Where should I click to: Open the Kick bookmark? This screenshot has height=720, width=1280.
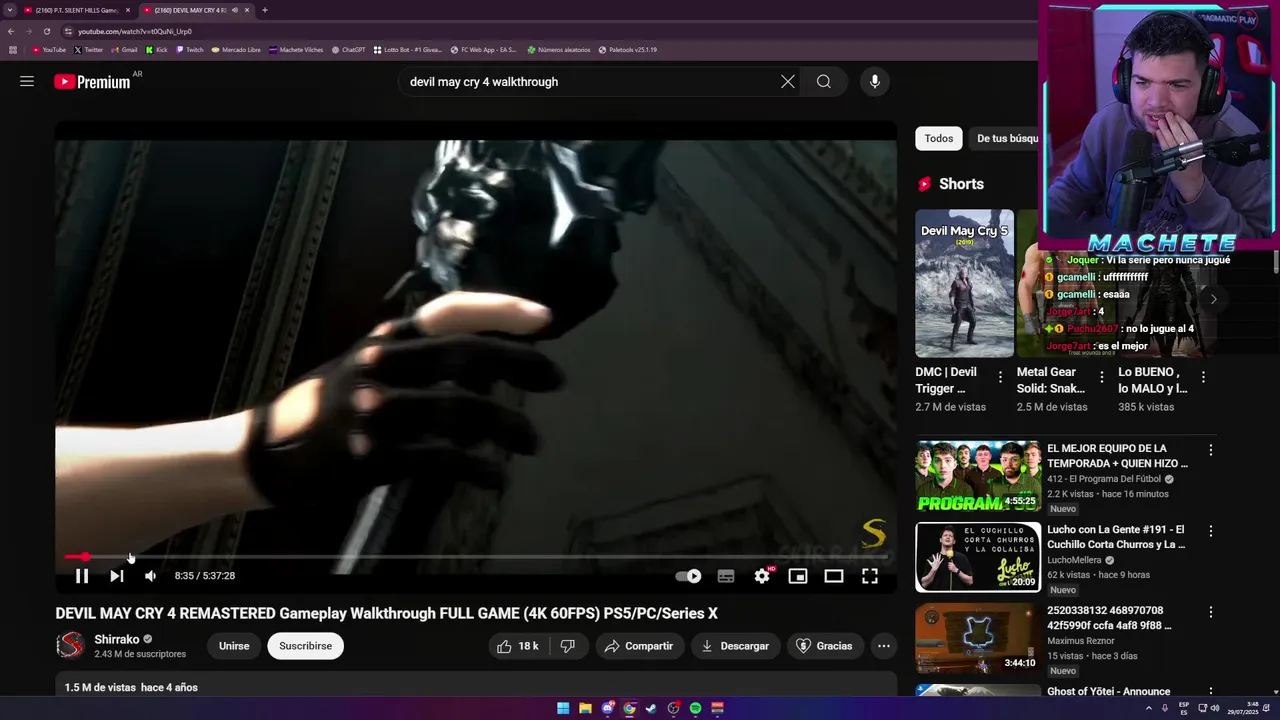[x=157, y=49]
